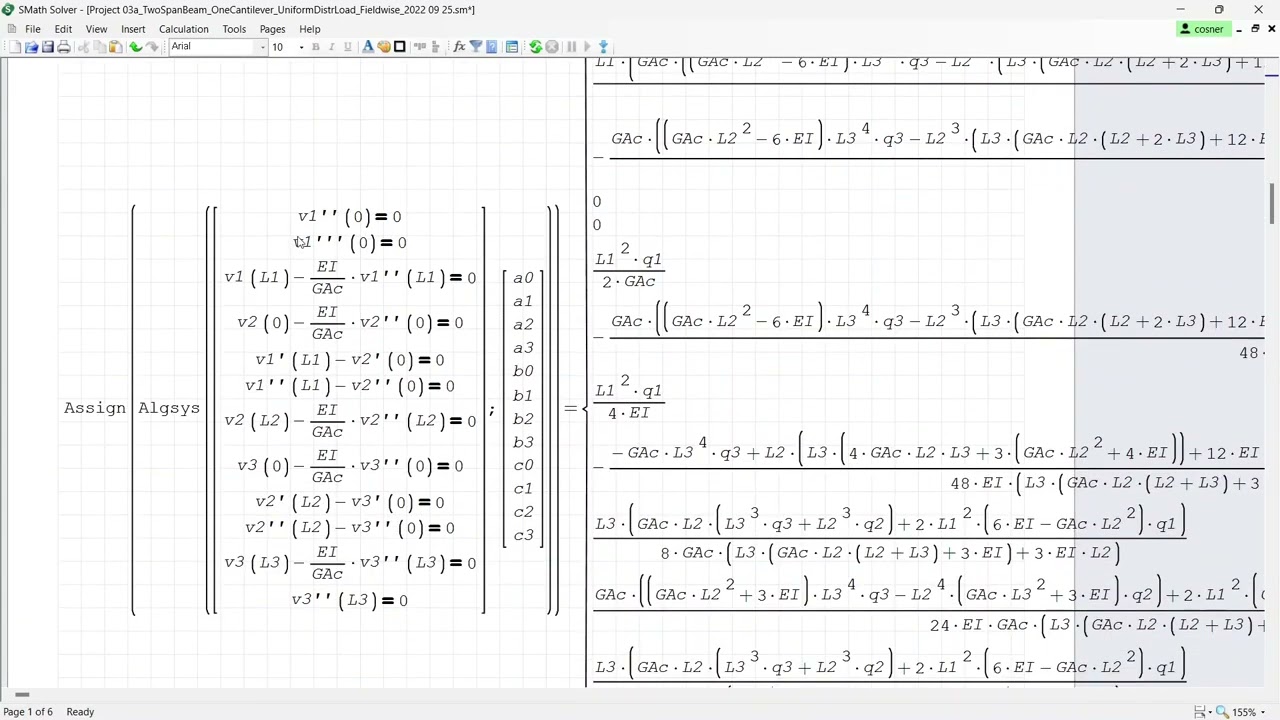Open the Edit menu
The image size is (1280, 720).
coord(63,29)
